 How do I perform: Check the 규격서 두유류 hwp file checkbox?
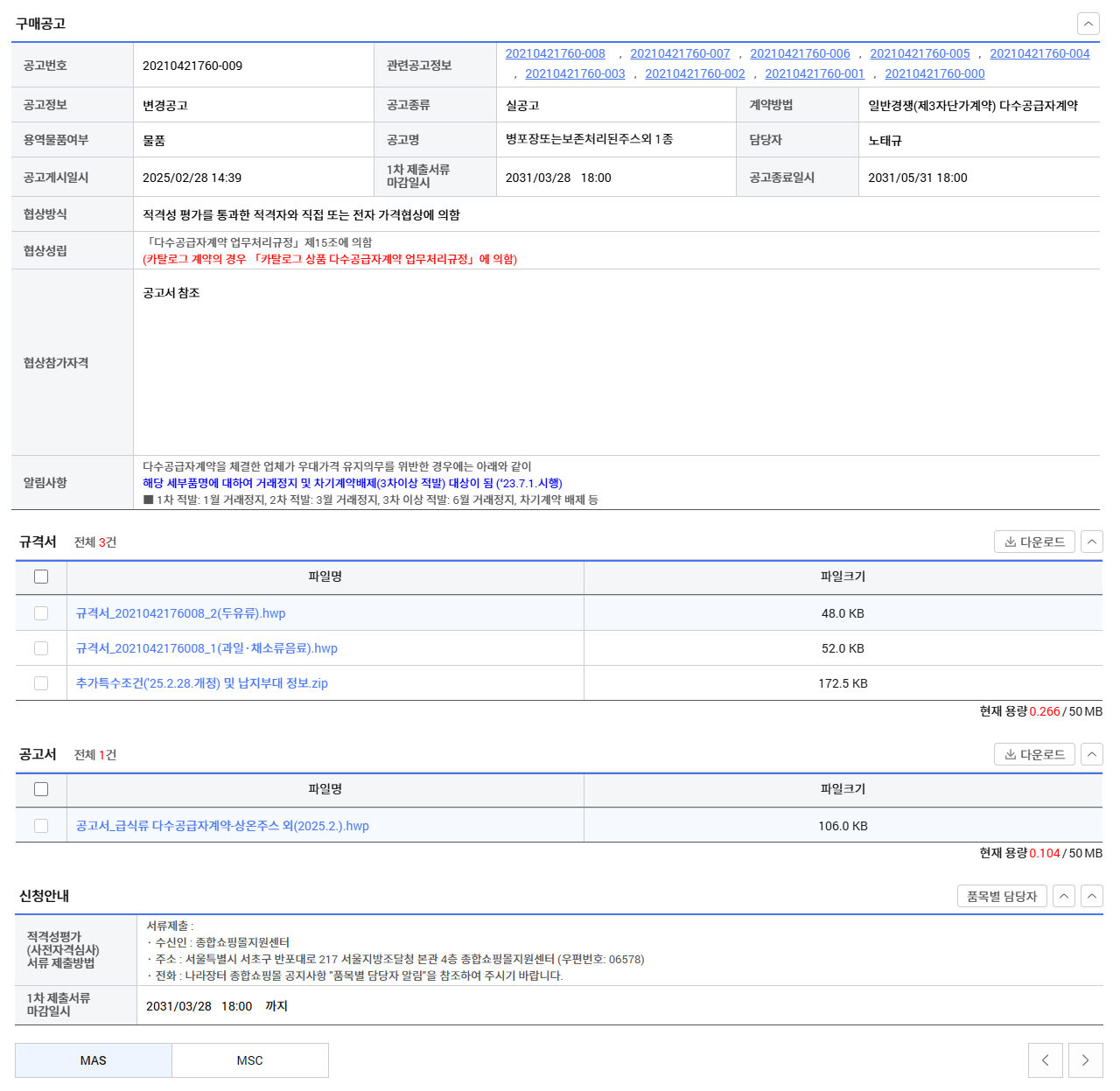point(41,613)
